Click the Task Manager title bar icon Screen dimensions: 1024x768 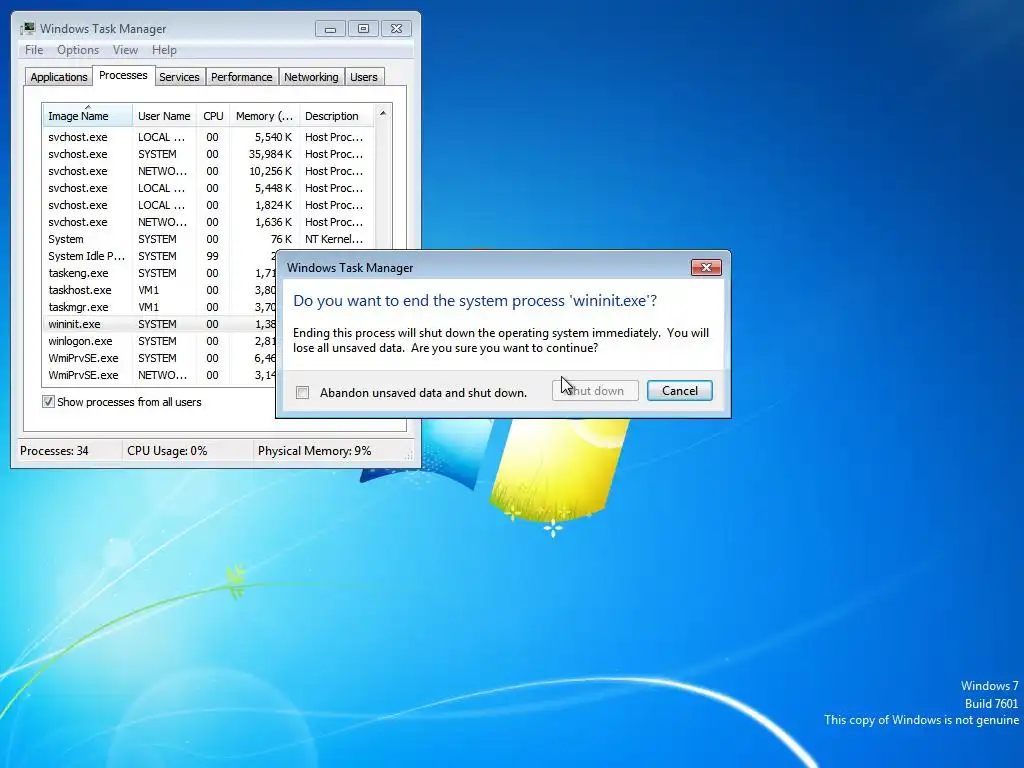(x=27, y=28)
